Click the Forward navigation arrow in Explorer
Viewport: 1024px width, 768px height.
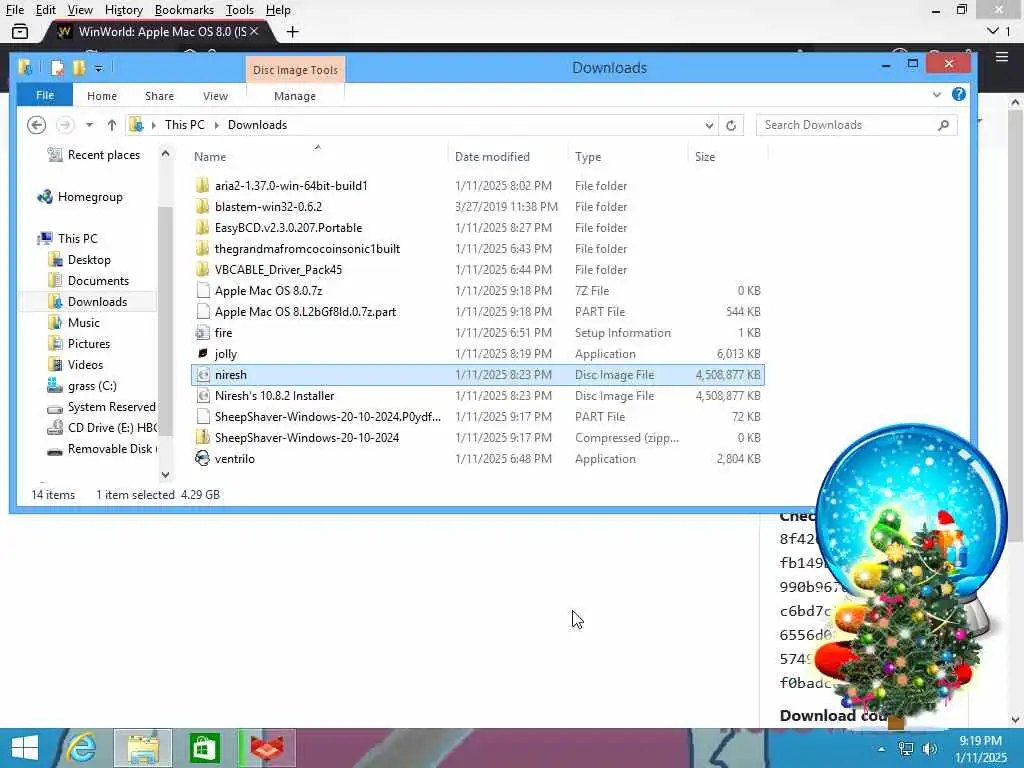point(65,125)
